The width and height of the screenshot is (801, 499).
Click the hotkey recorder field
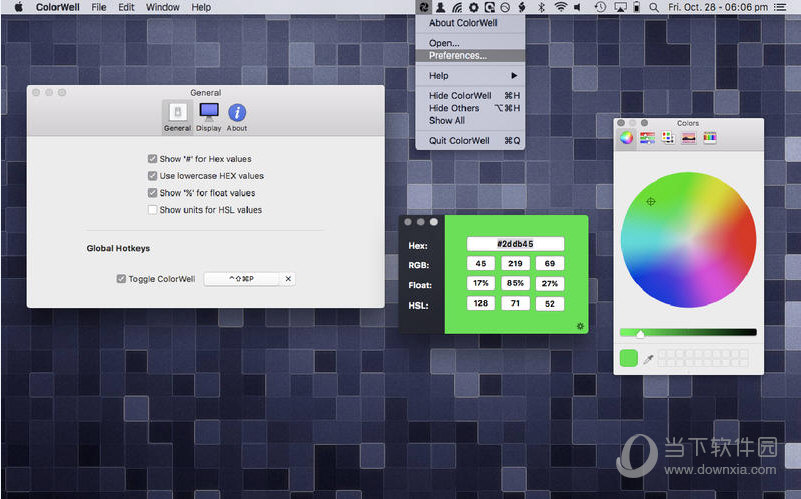click(x=242, y=279)
